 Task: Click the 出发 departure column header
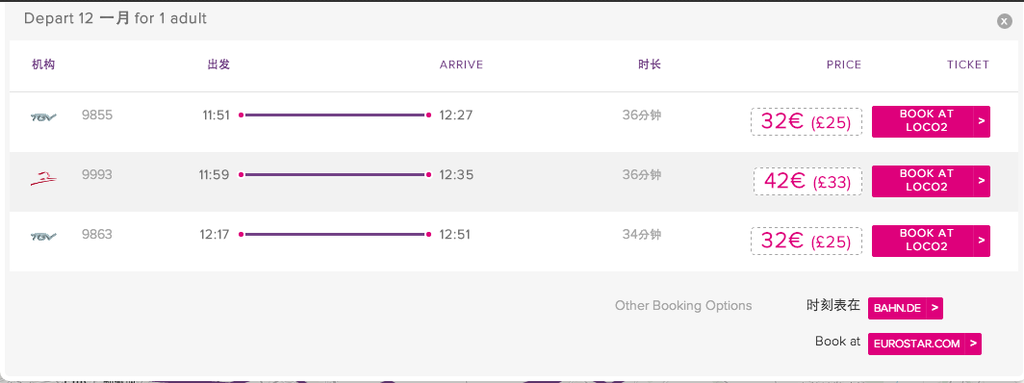click(x=219, y=65)
